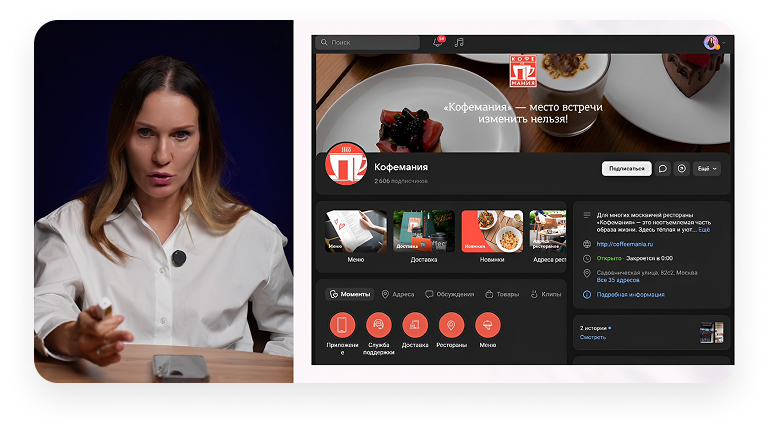Click the 2 606 подписчиков count
770x431 pixels.
pos(401,181)
